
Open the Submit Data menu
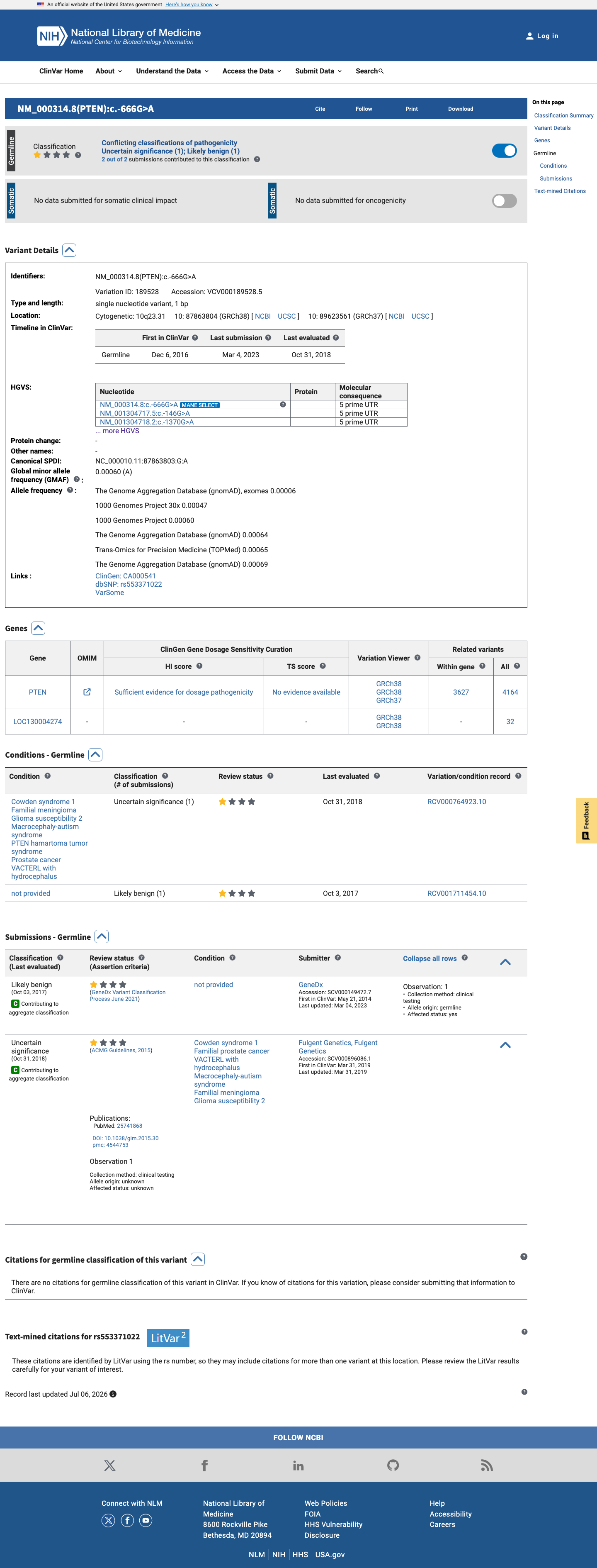pos(318,71)
